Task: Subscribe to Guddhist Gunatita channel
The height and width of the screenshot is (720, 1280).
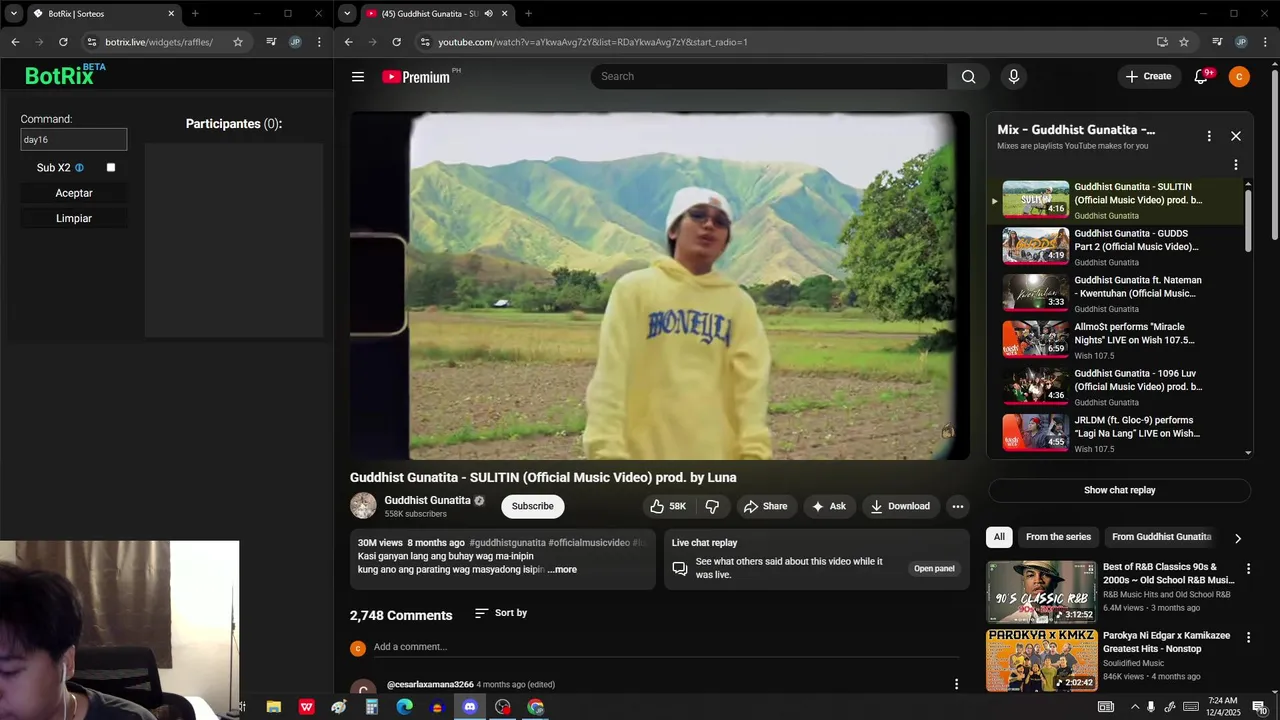Action: (x=532, y=506)
